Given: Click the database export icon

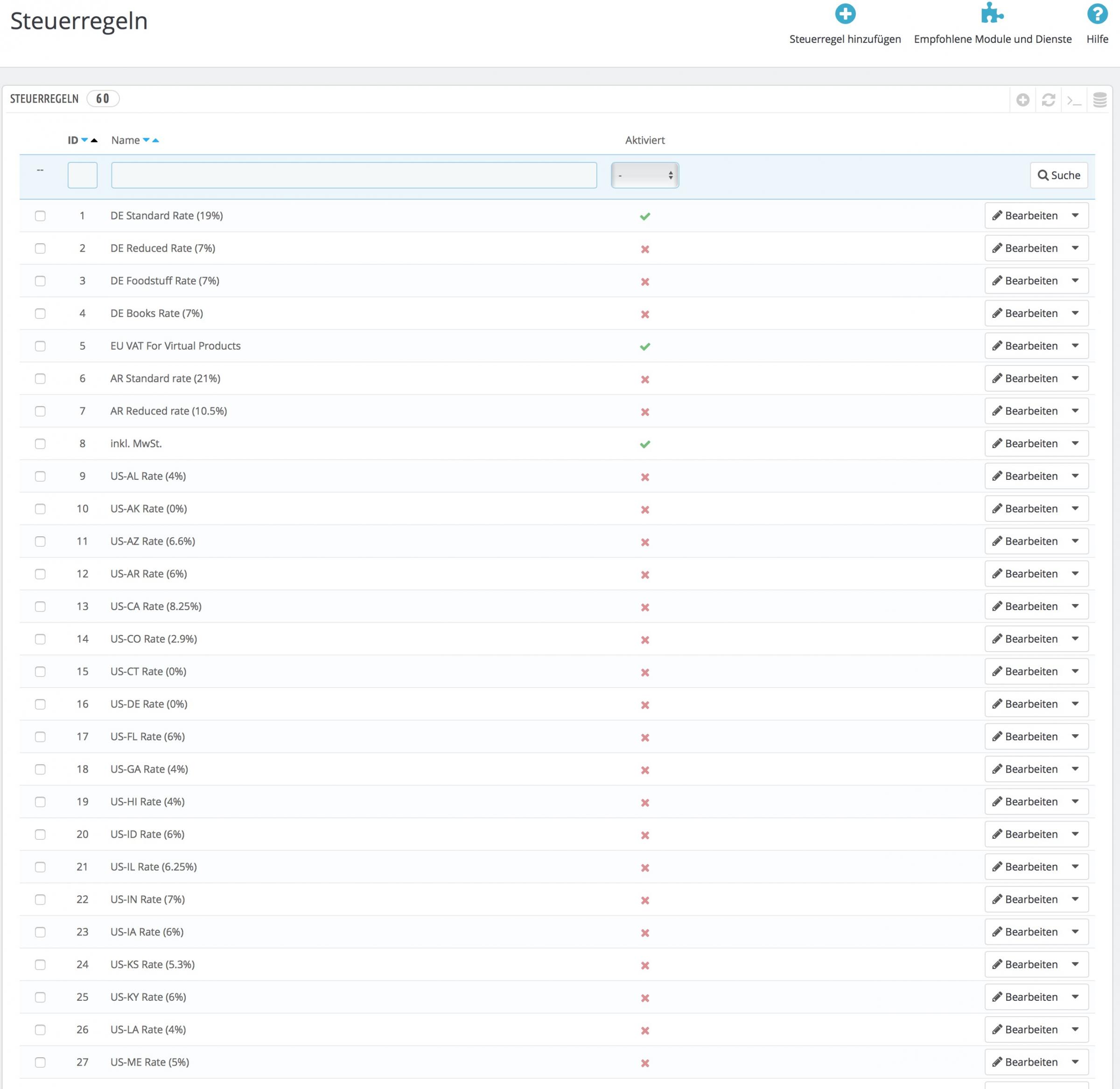Looking at the screenshot, I should coord(1099,100).
